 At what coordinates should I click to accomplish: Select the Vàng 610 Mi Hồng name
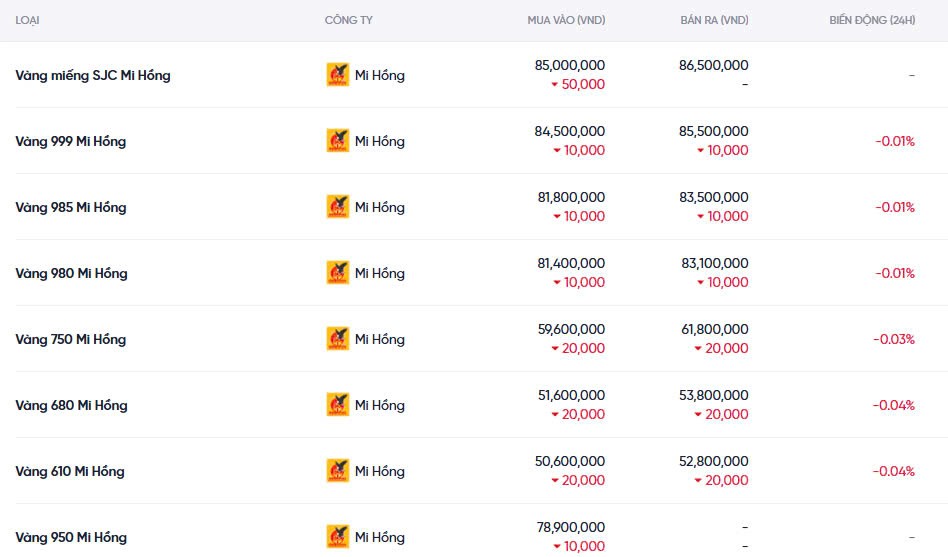71,471
